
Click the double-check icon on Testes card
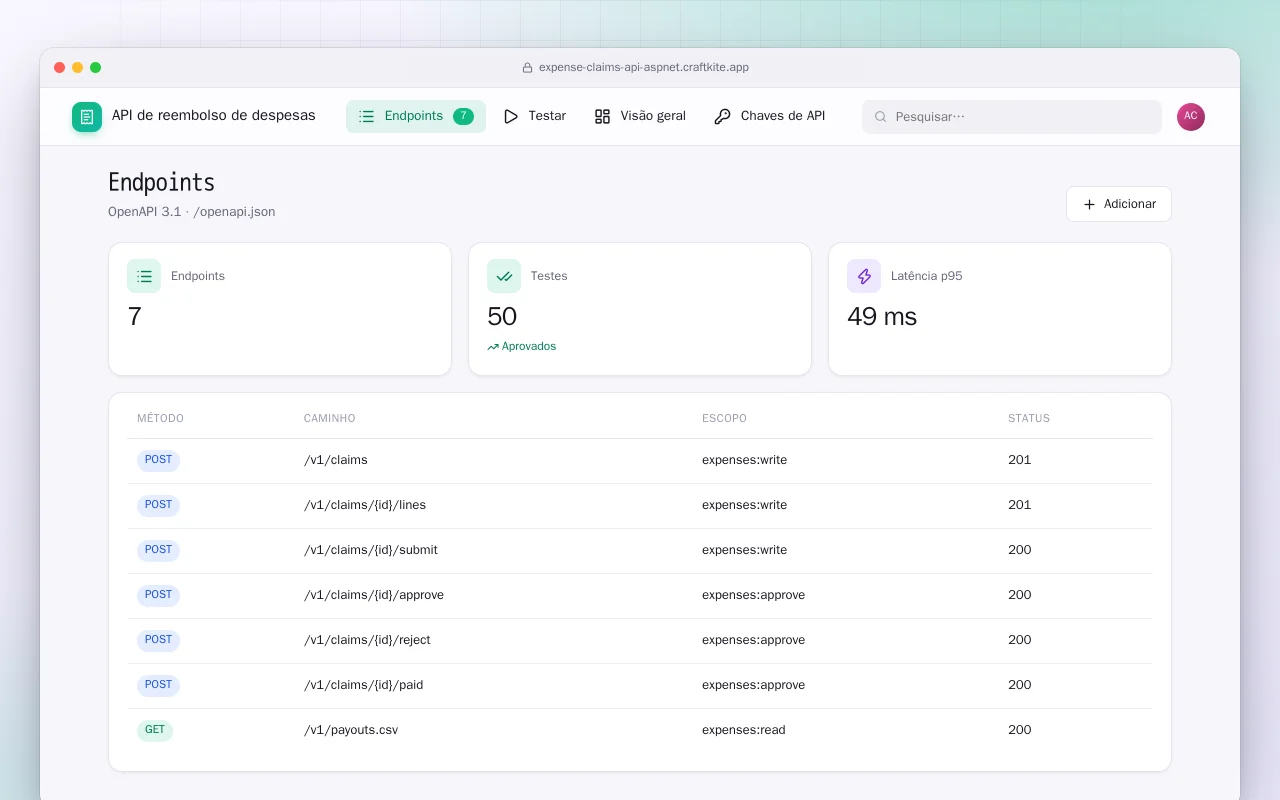pyautogui.click(x=504, y=276)
